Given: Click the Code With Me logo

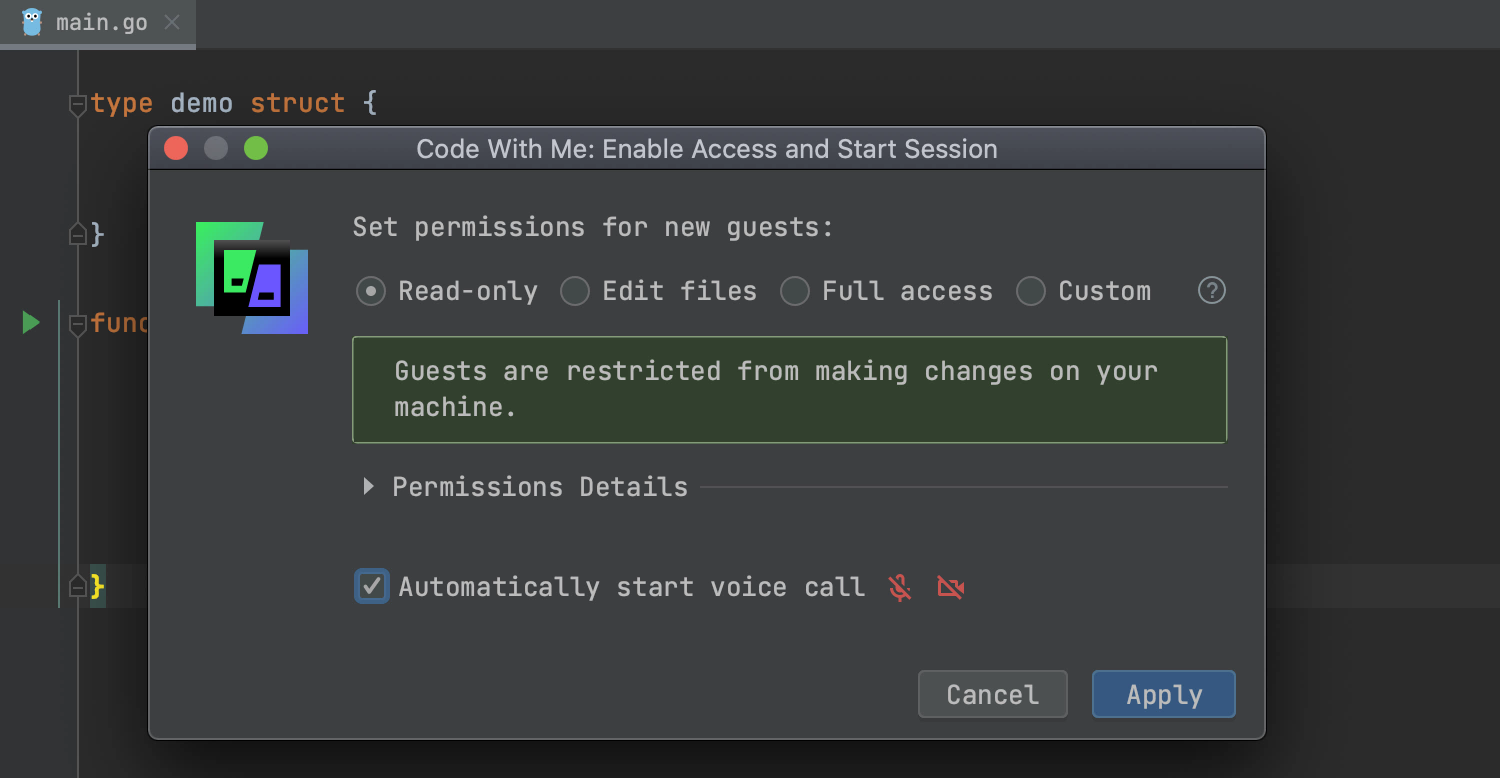Looking at the screenshot, I should coord(252,278).
